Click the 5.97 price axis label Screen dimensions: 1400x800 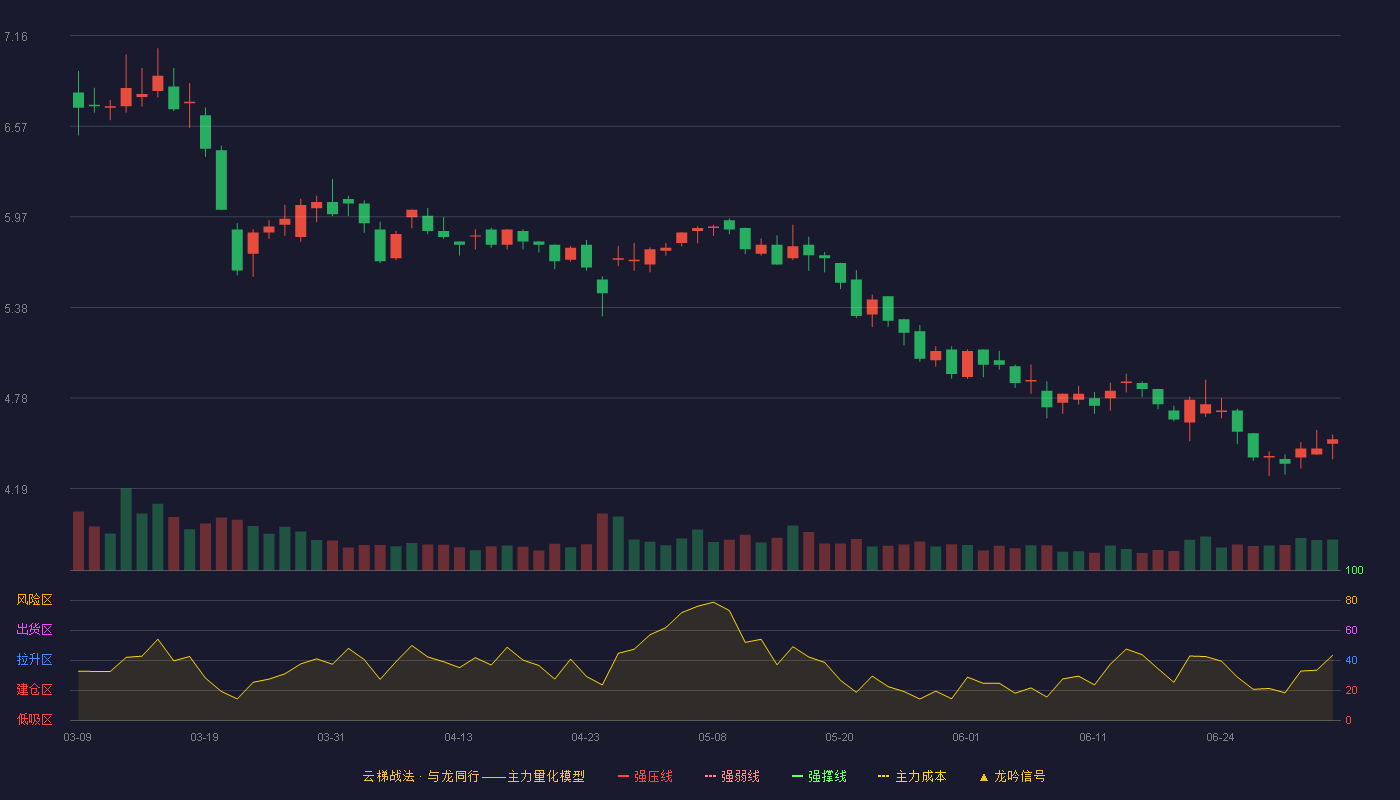point(16,218)
